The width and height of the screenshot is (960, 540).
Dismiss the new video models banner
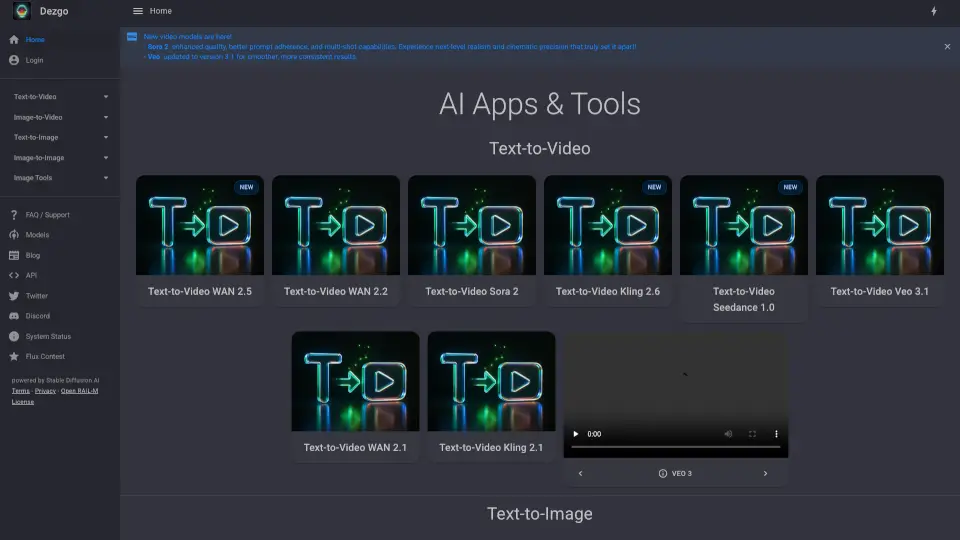947,46
